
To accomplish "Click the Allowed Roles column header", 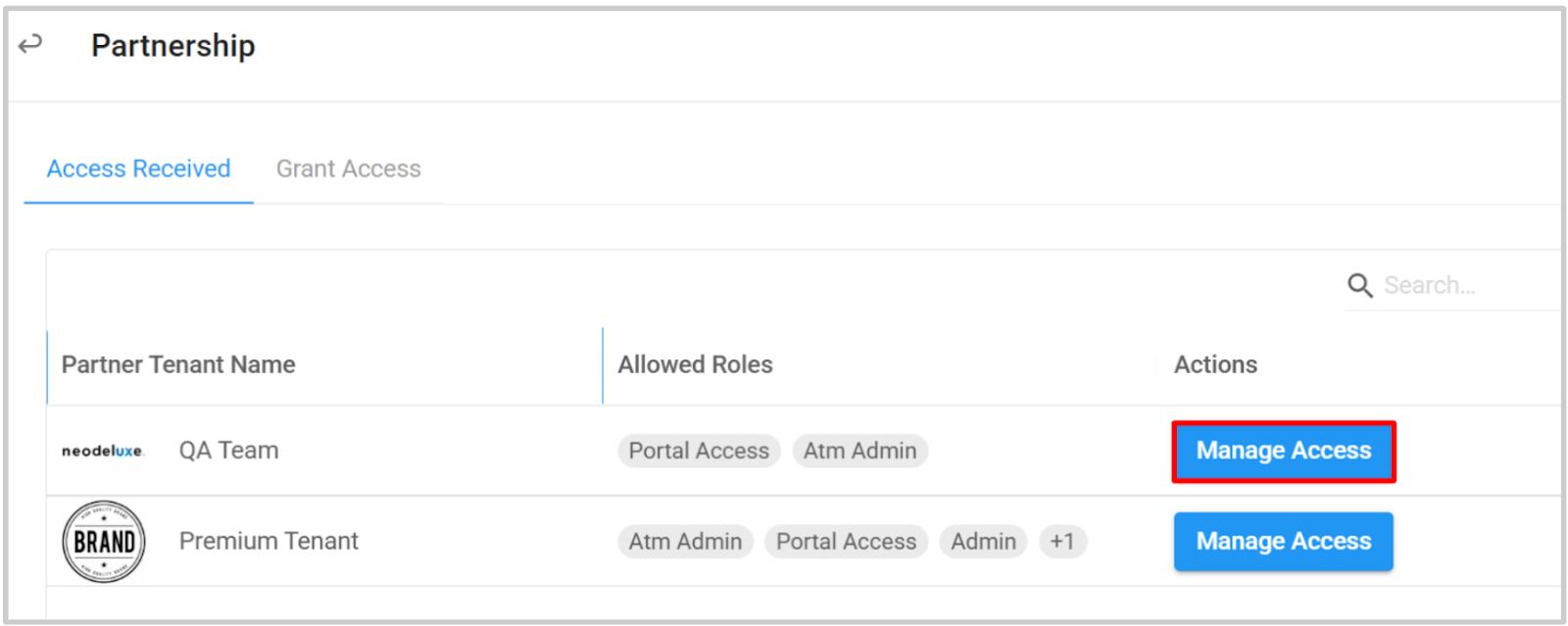I will (x=695, y=364).
